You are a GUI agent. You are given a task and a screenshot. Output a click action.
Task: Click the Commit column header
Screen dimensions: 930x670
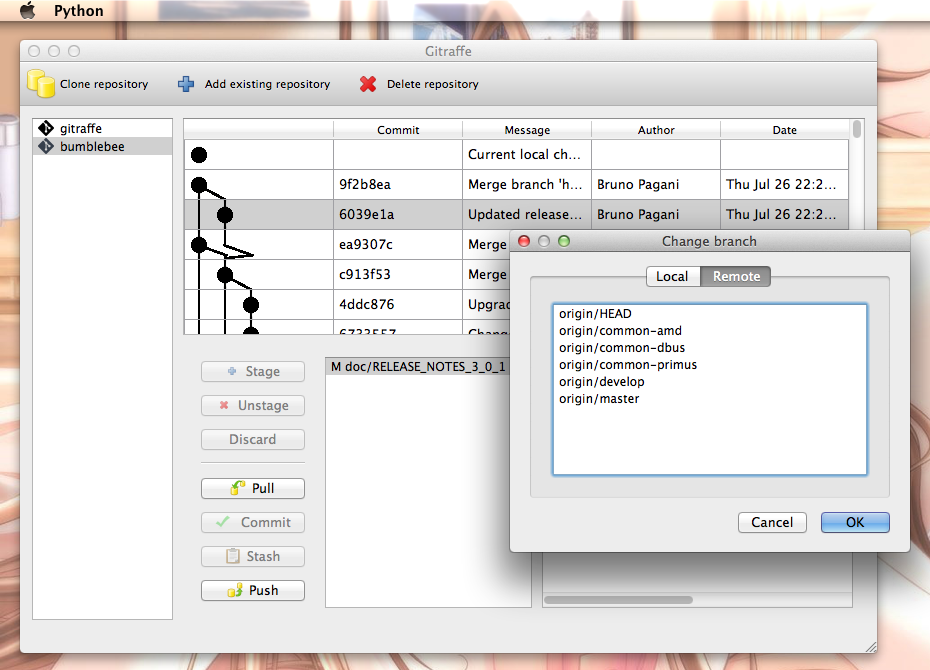pyautogui.click(x=398, y=130)
